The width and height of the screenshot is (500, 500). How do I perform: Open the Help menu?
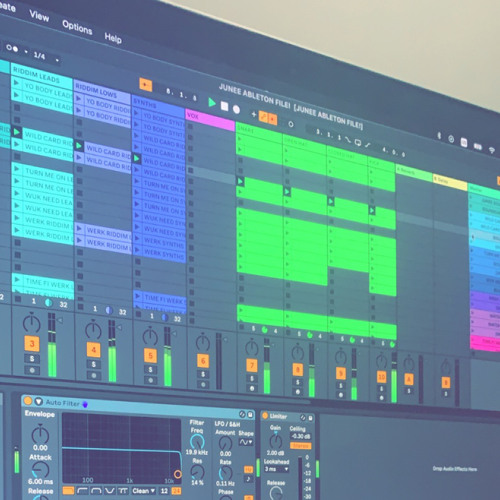coord(113,38)
